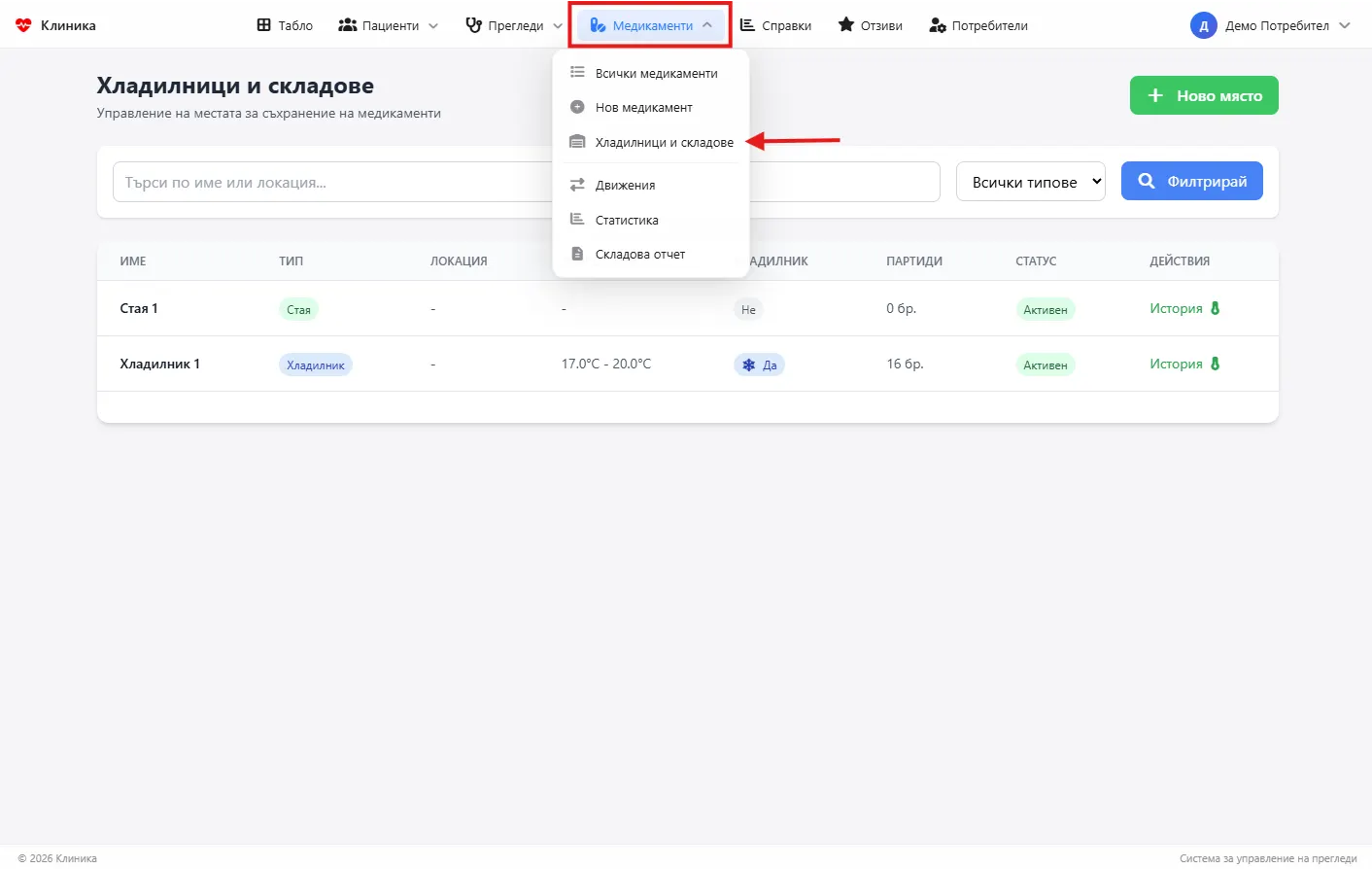Click the Хладилник 1 name cell
Image resolution: width=1372 pixels, height=869 pixels.
(159, 364)
